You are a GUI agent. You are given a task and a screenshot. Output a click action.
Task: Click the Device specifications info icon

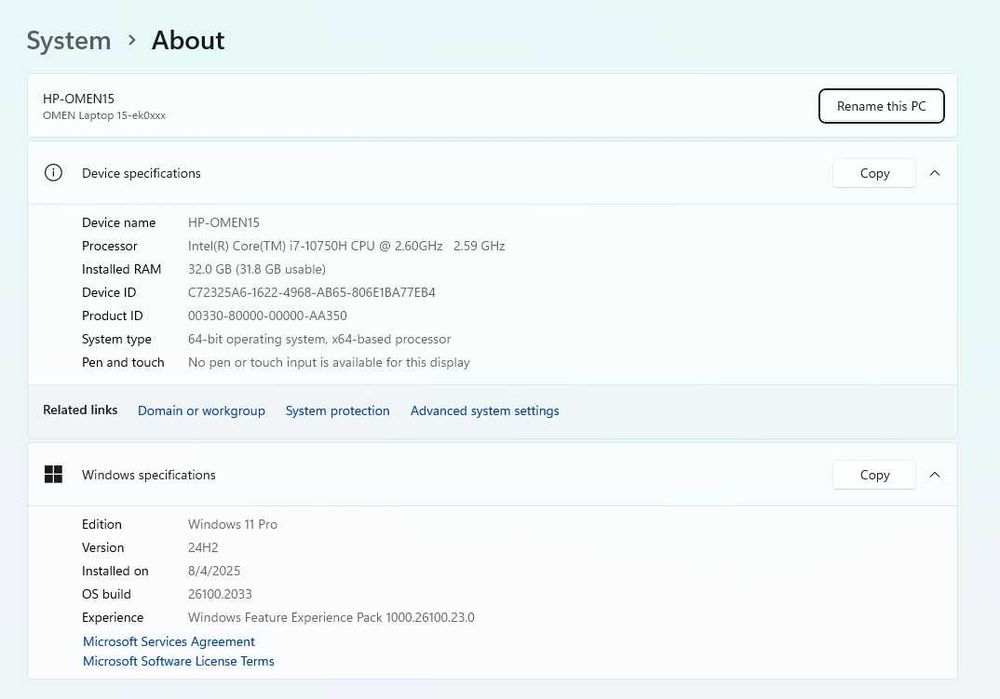click(54, 173)
